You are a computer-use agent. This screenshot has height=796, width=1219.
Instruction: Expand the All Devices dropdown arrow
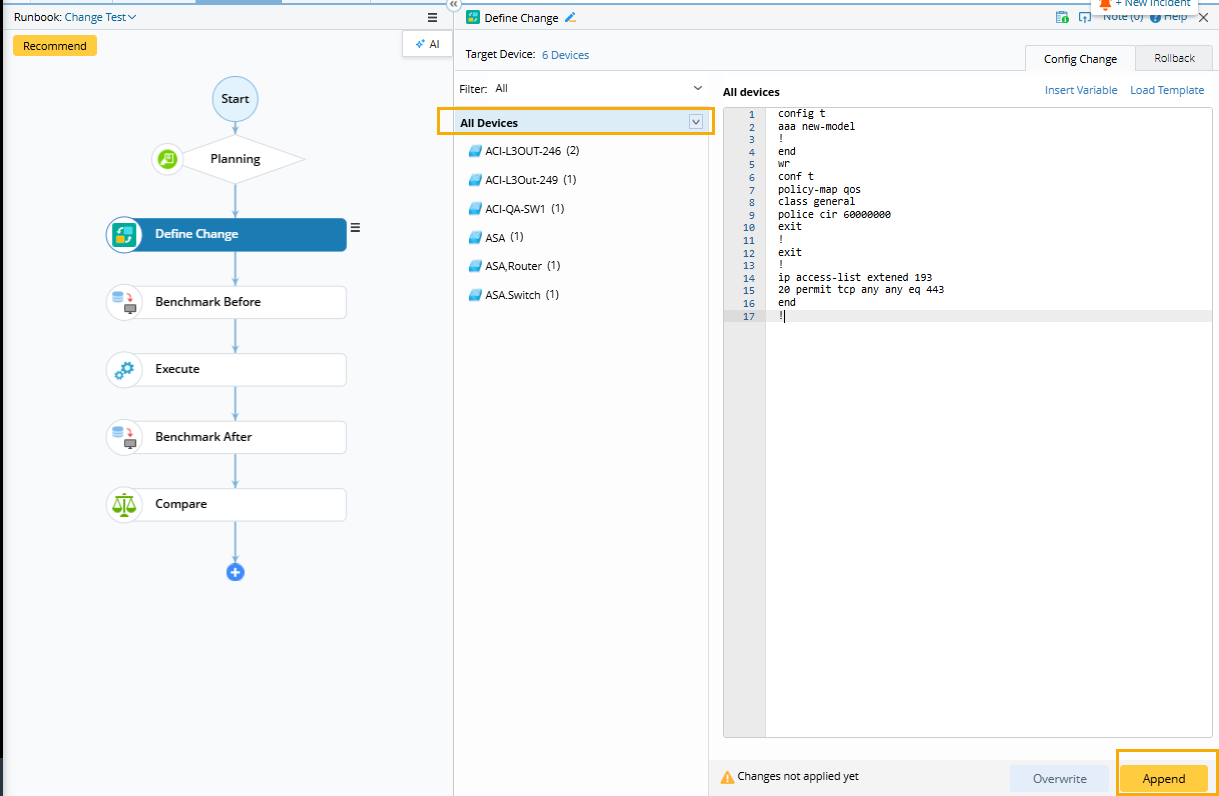tap(696, 122)
